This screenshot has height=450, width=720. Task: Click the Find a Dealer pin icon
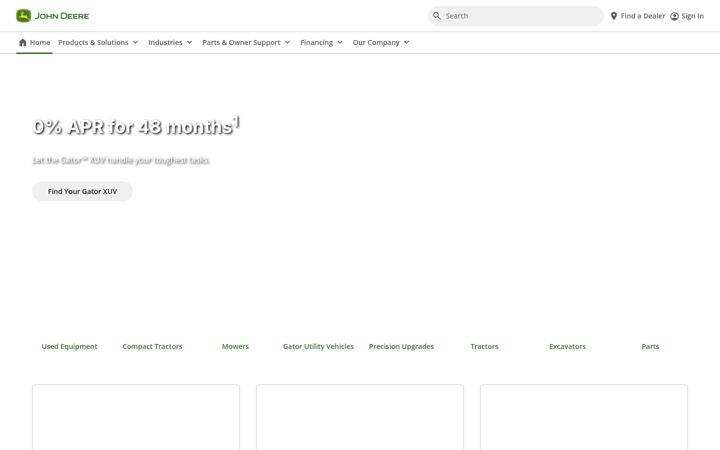[x=613, y=16]
